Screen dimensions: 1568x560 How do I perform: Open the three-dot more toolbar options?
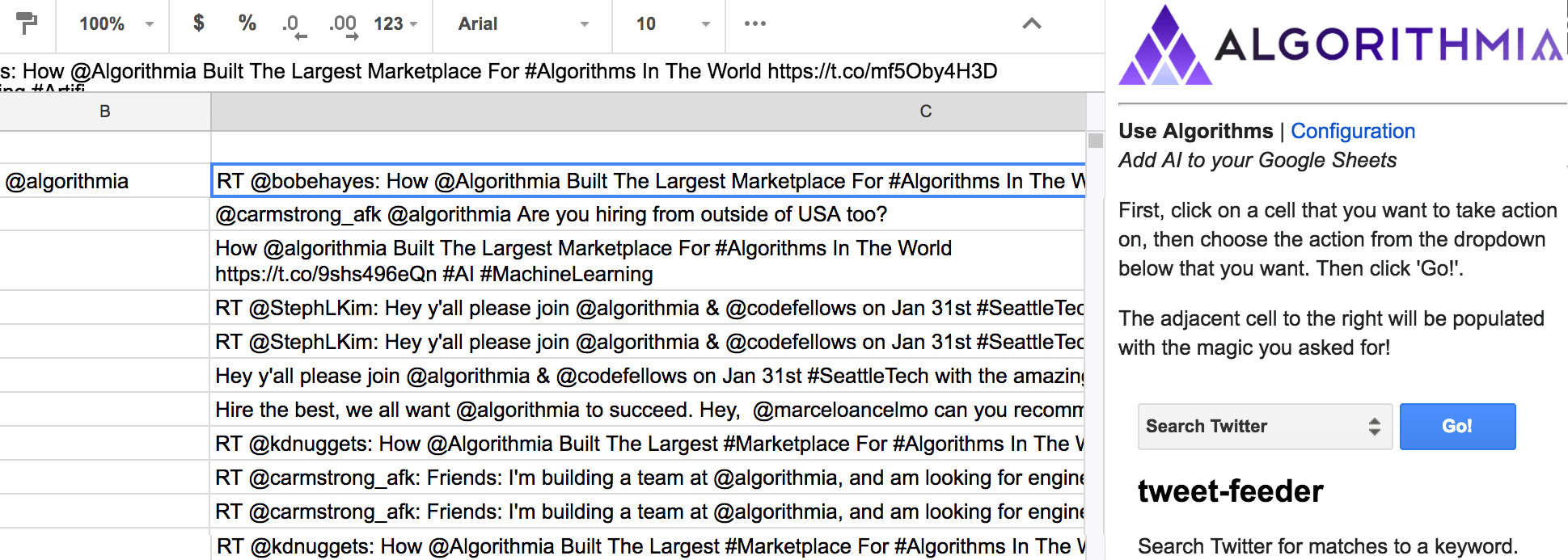tap(754, 23)
